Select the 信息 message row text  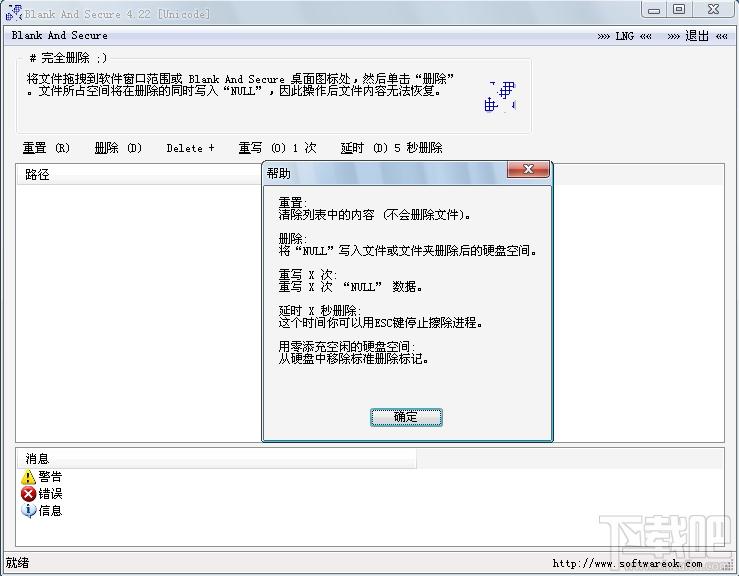[x=50, y=510]
